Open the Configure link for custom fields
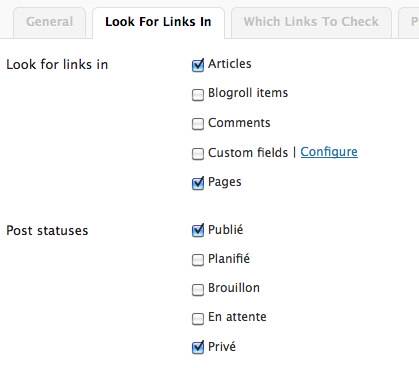 329,152
